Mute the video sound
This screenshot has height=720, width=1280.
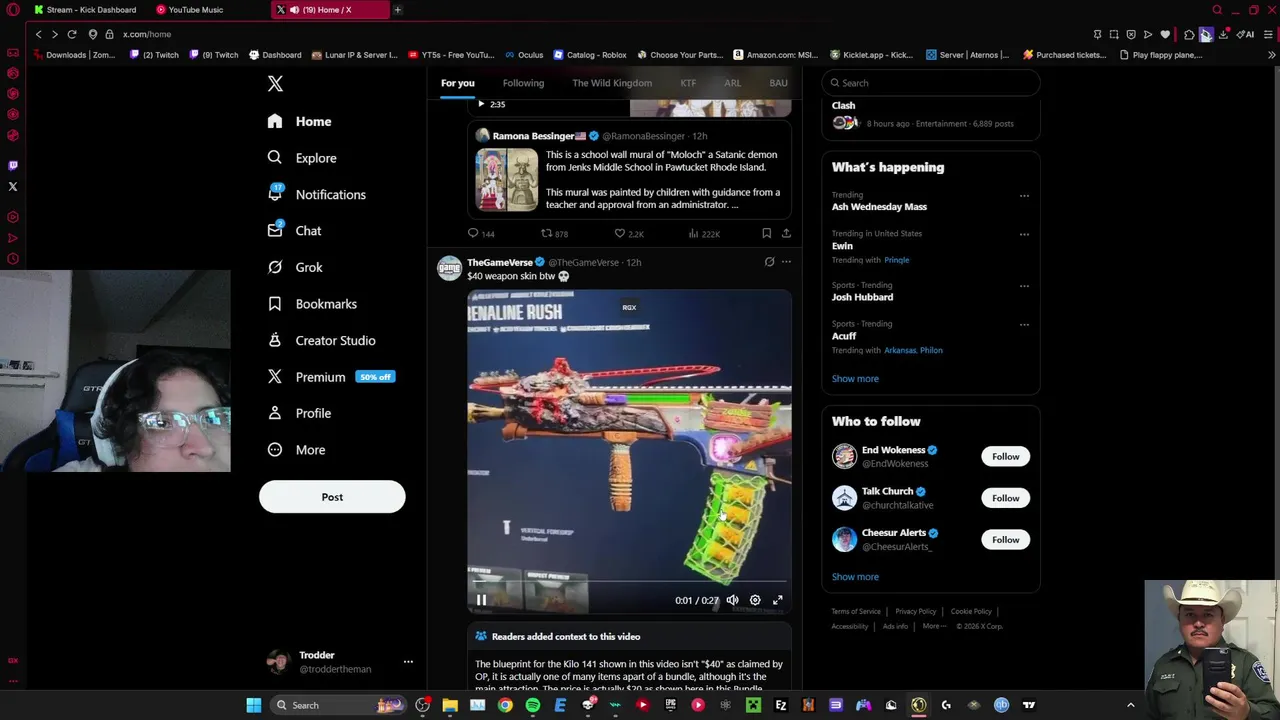pyautogui.click(x=733, y=600)
